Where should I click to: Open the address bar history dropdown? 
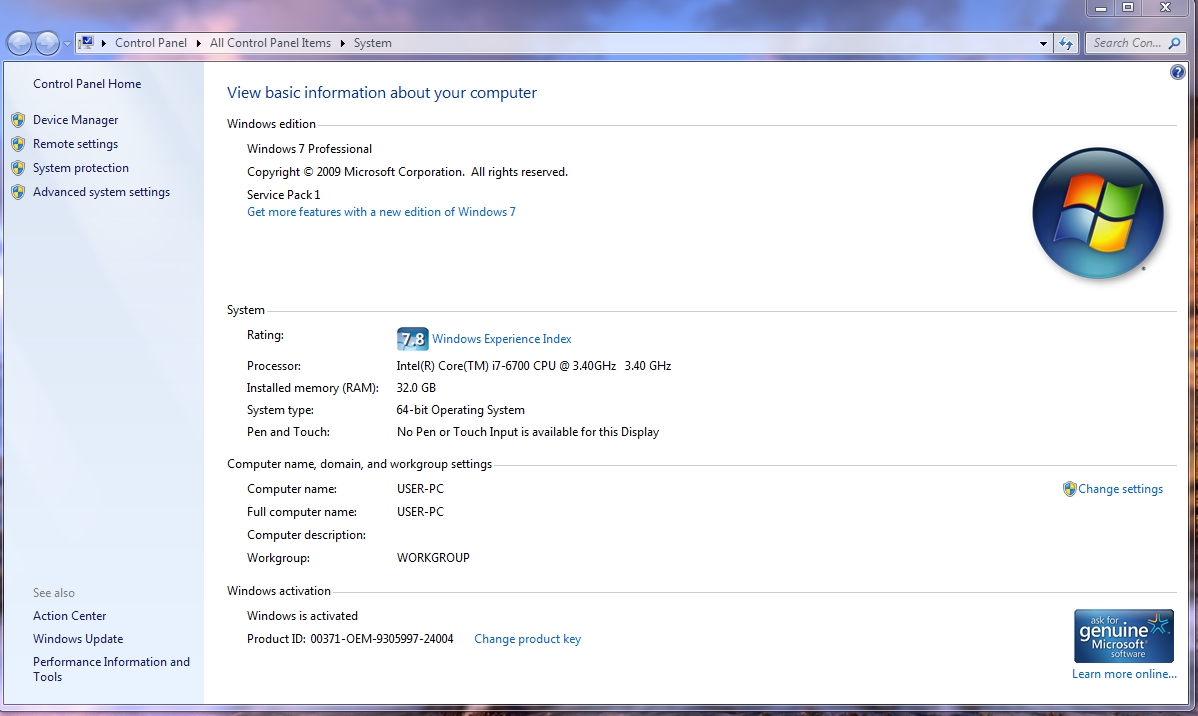pyautogui.click(x=1043, y=44)
